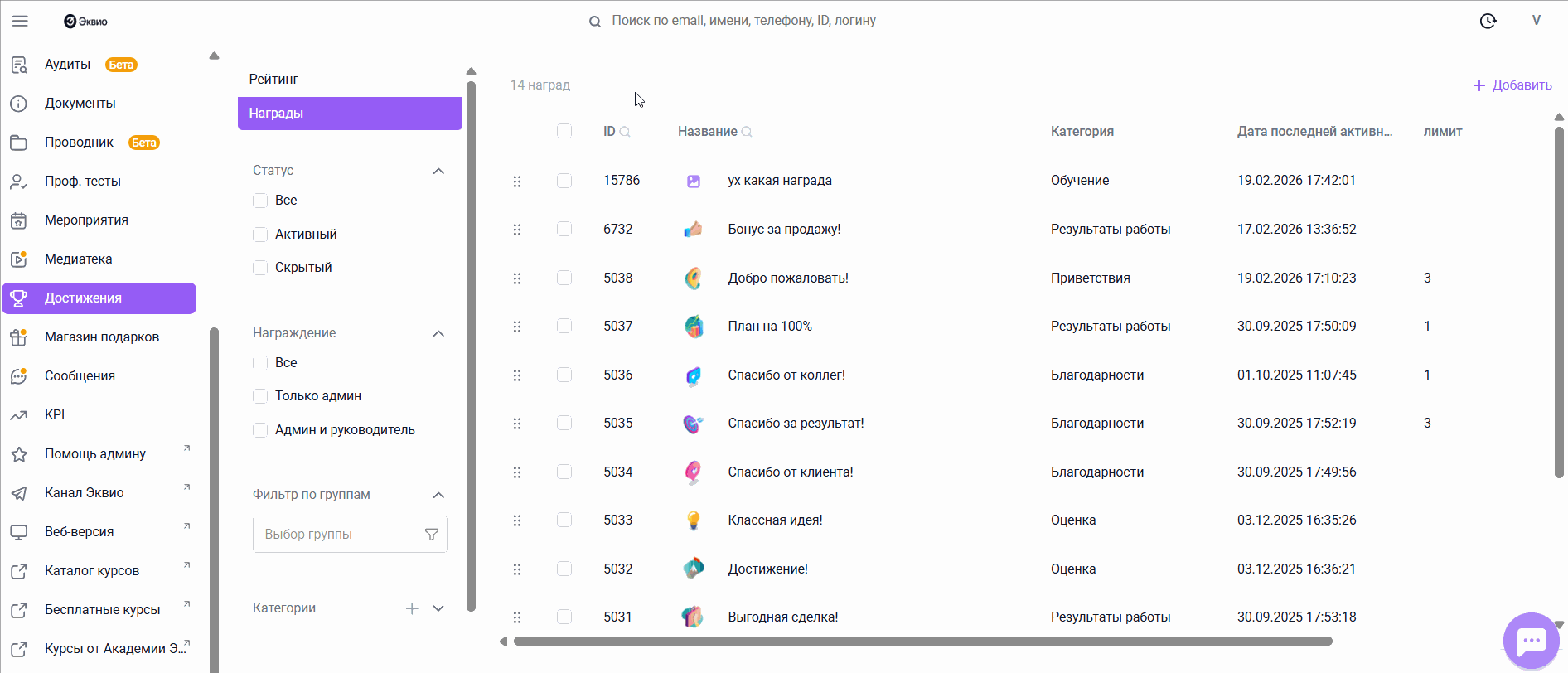Open Магазин подарков in sidebar

(x=101, y=337)
